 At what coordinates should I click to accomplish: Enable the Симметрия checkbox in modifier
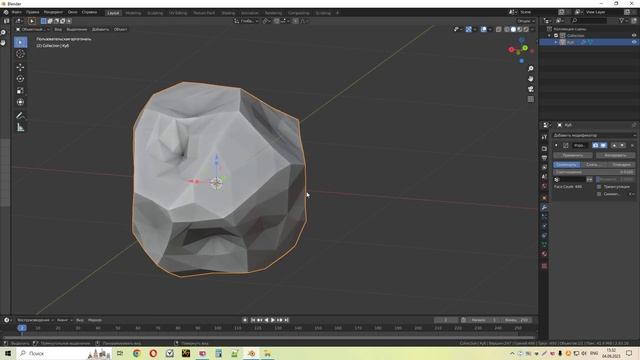tap(599, 194)
